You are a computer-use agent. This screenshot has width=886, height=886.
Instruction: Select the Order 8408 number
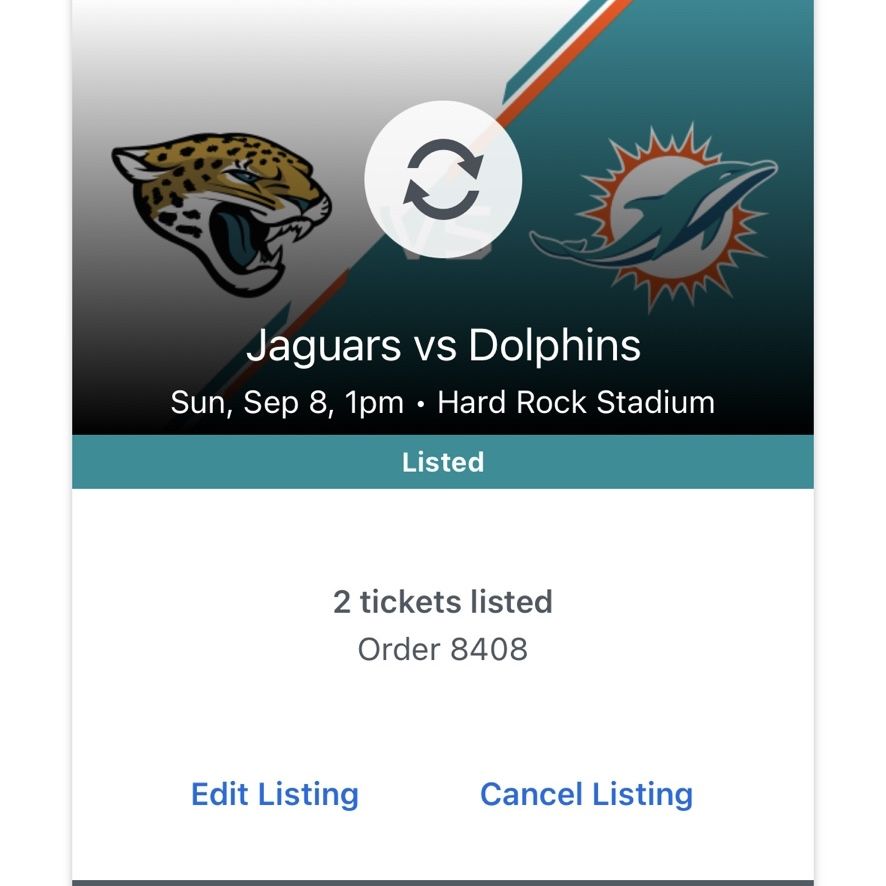443,649
